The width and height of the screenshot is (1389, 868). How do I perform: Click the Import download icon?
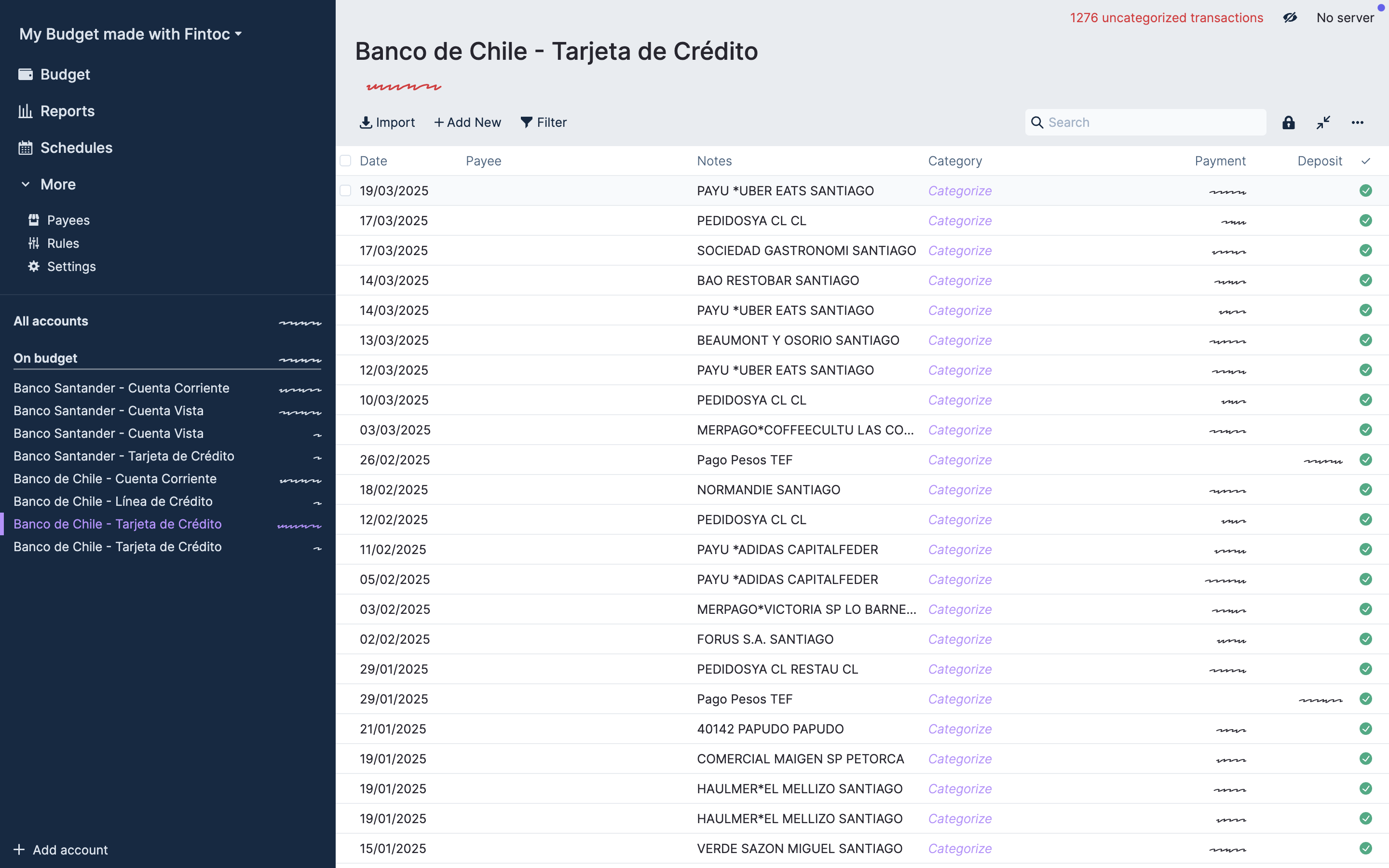366,122
